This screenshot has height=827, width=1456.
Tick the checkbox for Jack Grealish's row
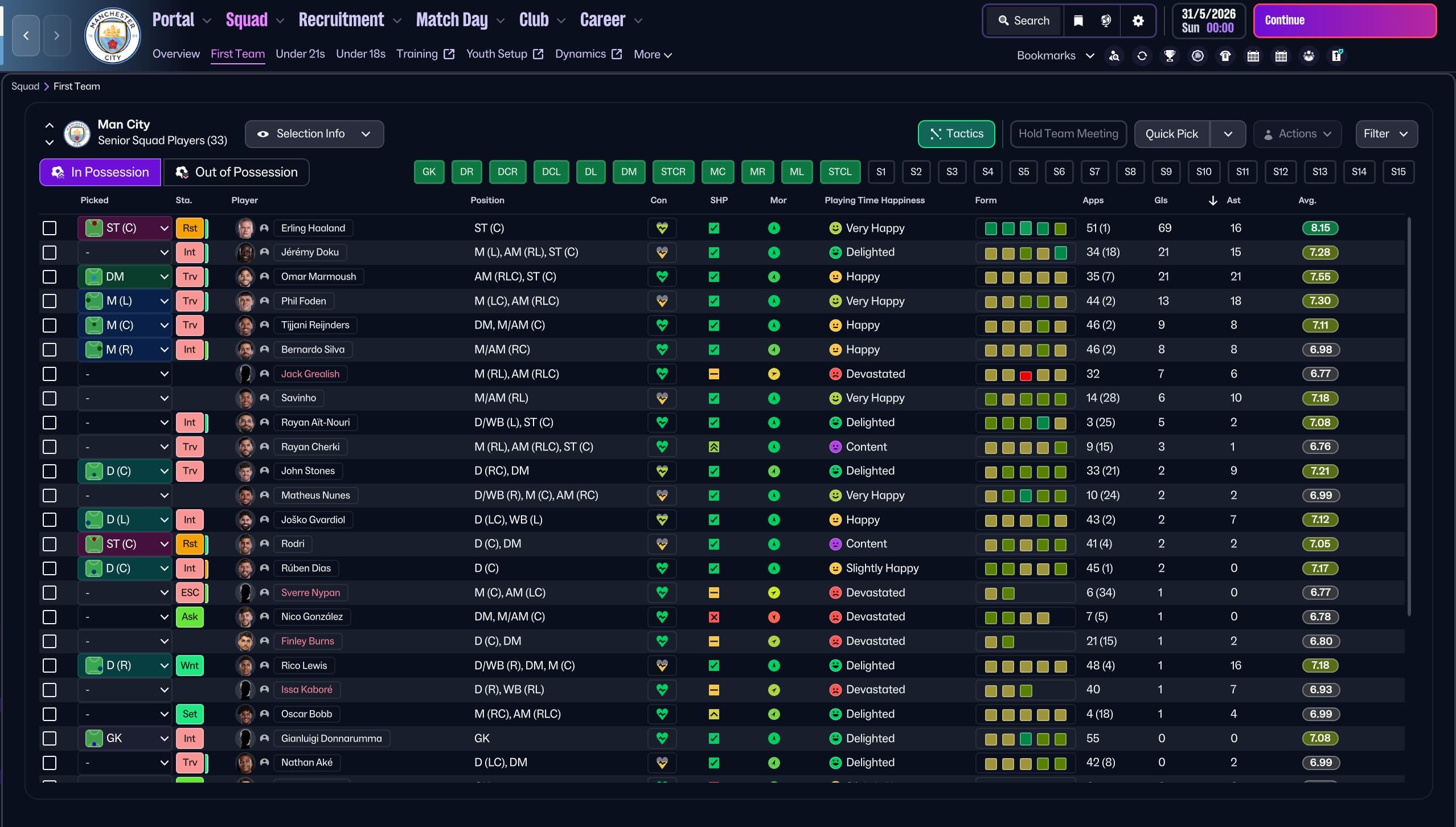click(50, 374)
